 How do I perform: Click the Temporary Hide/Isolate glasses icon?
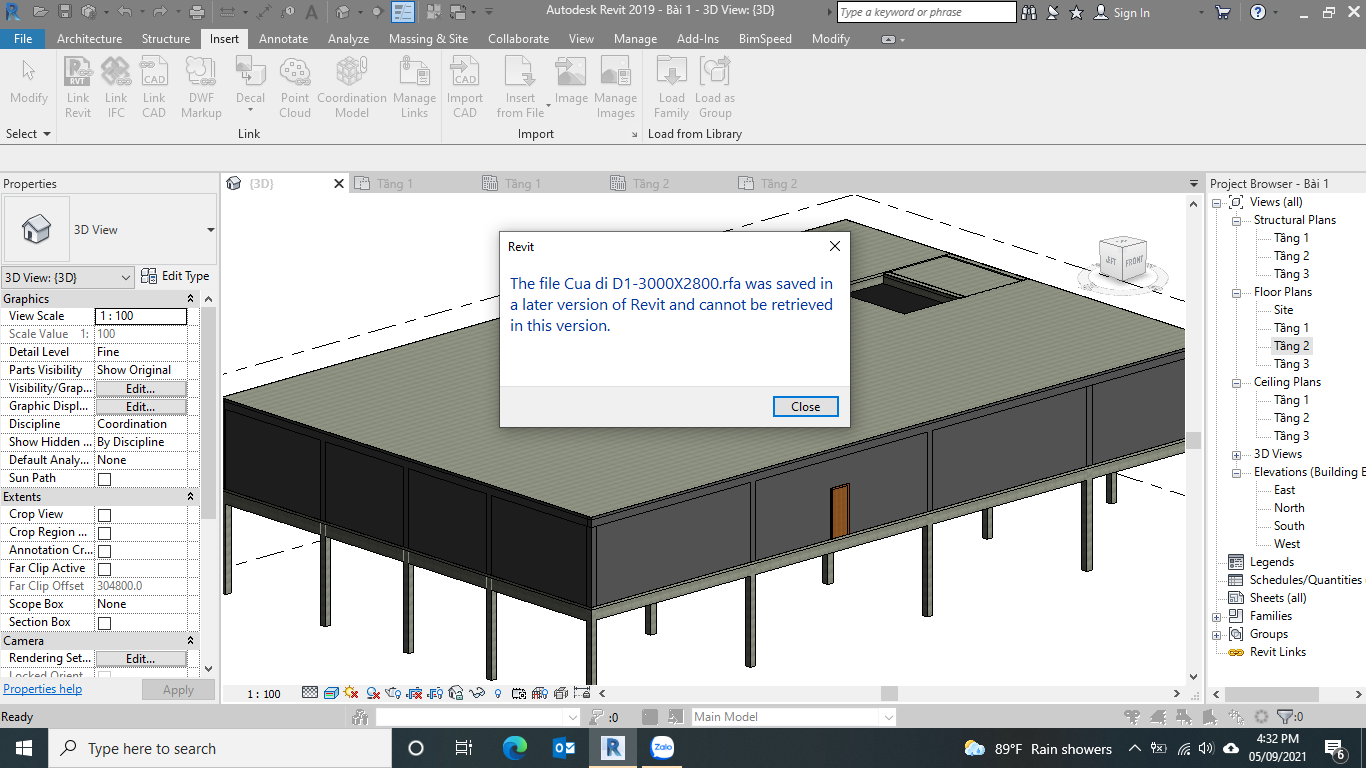[x=478, y=693]
